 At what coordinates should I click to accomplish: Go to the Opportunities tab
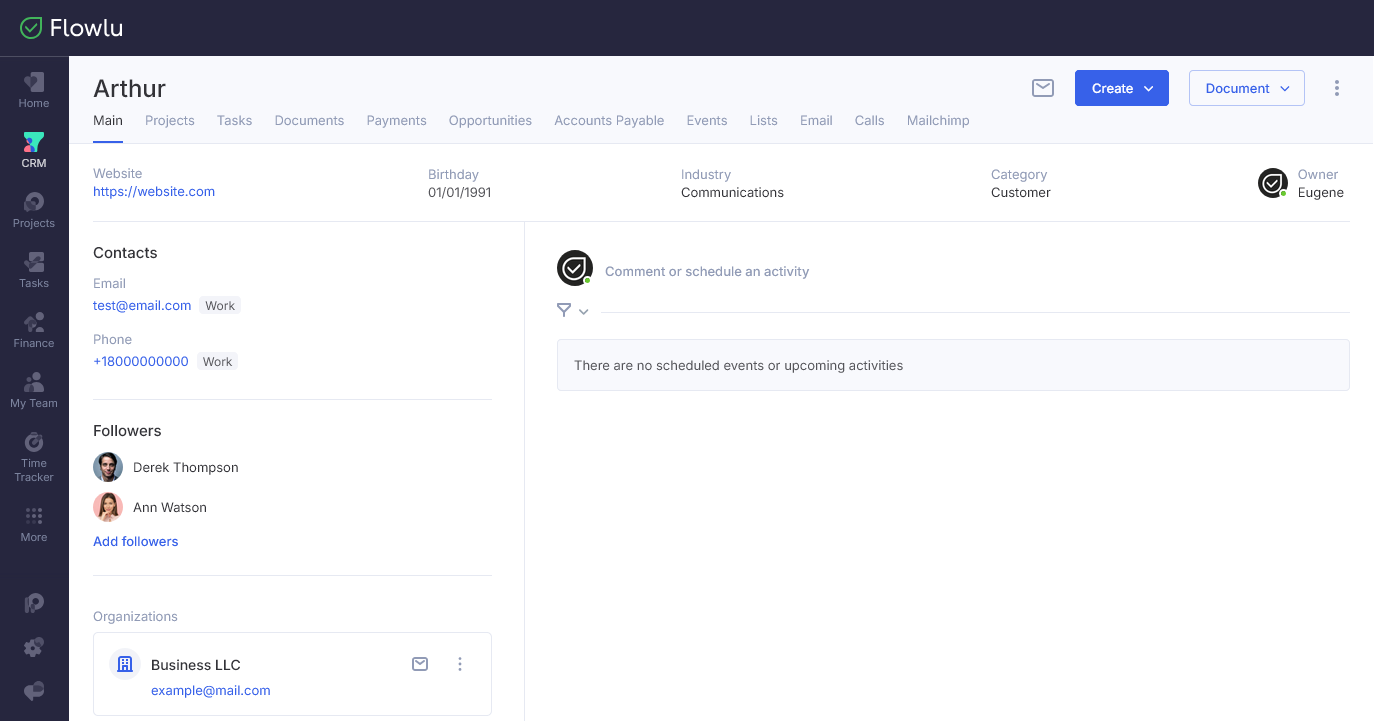tap(490, 121)
